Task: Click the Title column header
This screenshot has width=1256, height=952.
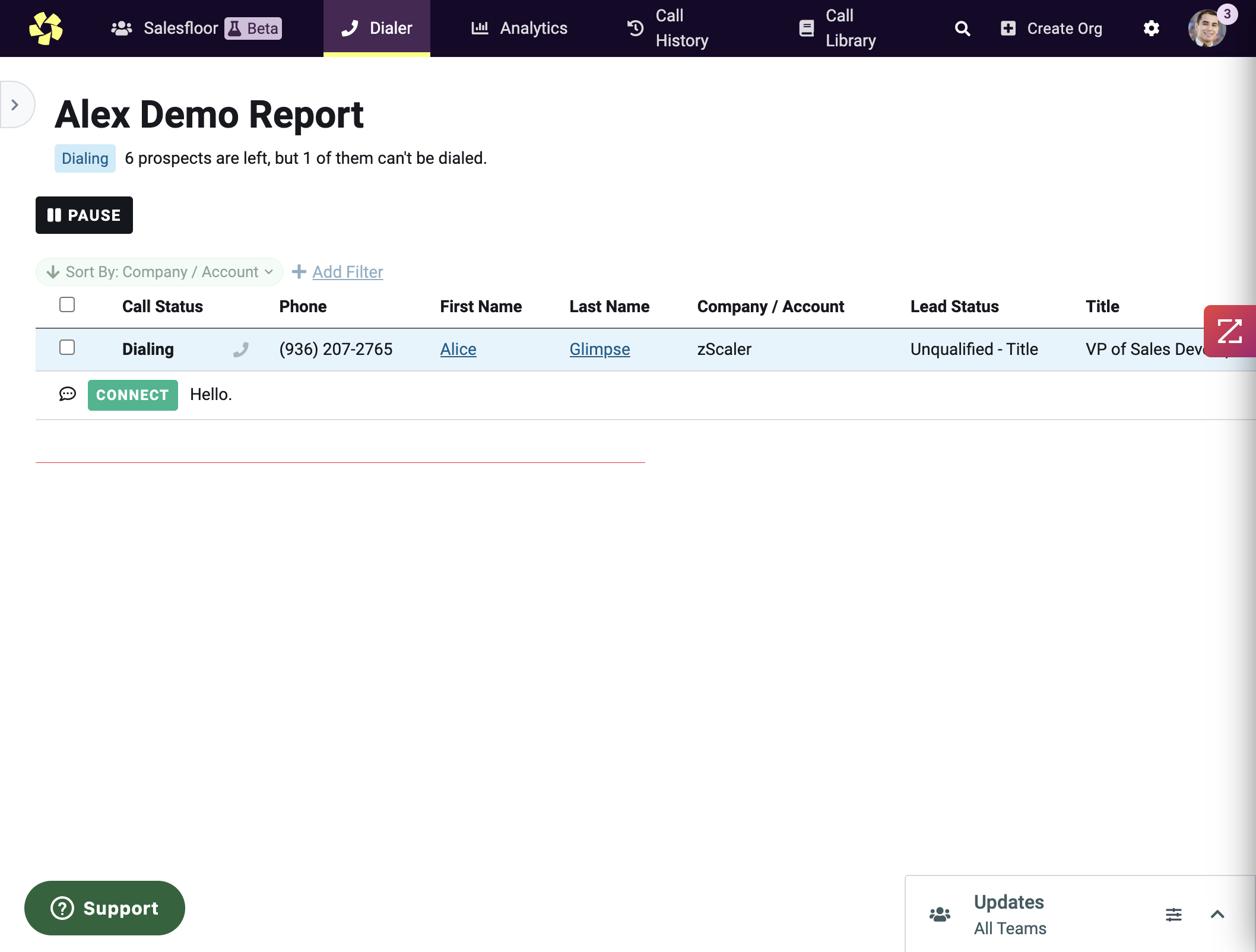Action: click(1102, 306)
